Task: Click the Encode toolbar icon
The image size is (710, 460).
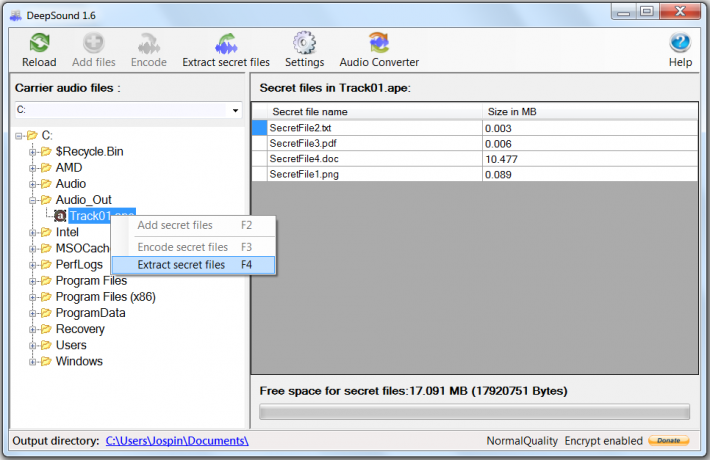Action: click(x=149, y=43)
